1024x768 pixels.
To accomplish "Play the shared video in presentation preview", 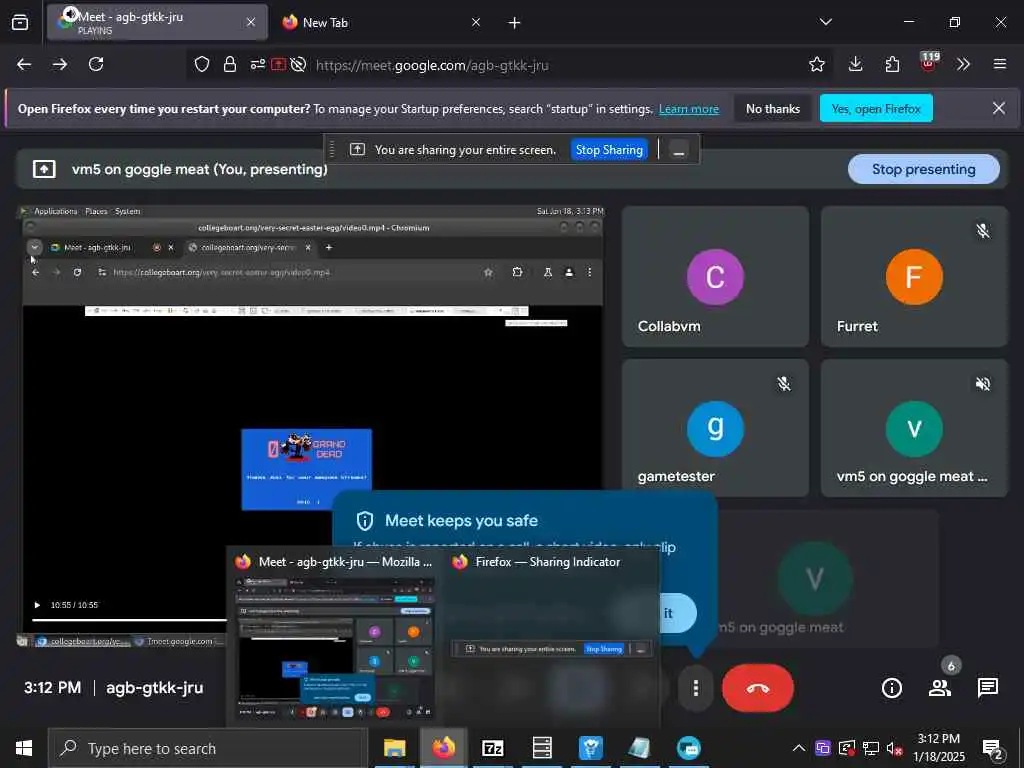I will click(37, 605).
